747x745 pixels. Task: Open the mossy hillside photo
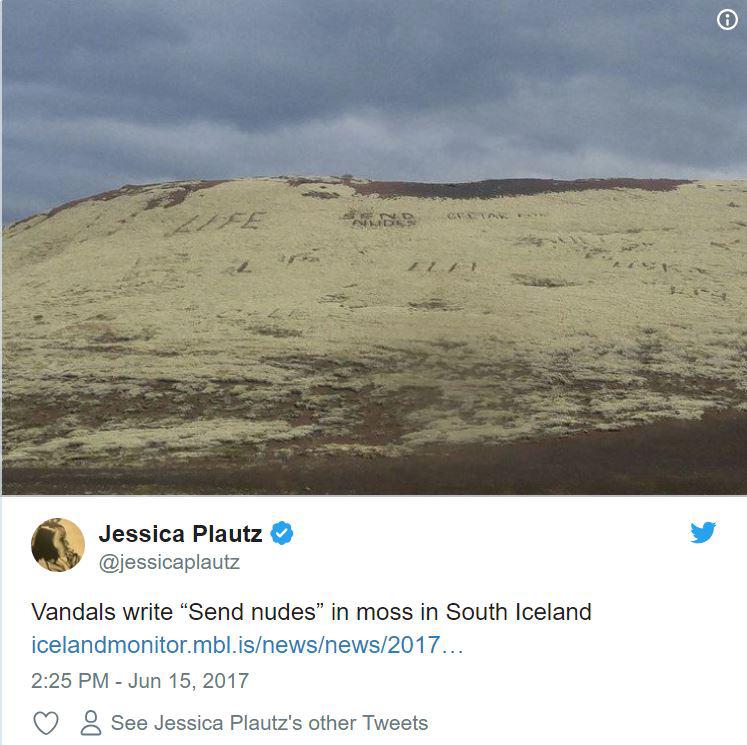click(x=374, y=248)
